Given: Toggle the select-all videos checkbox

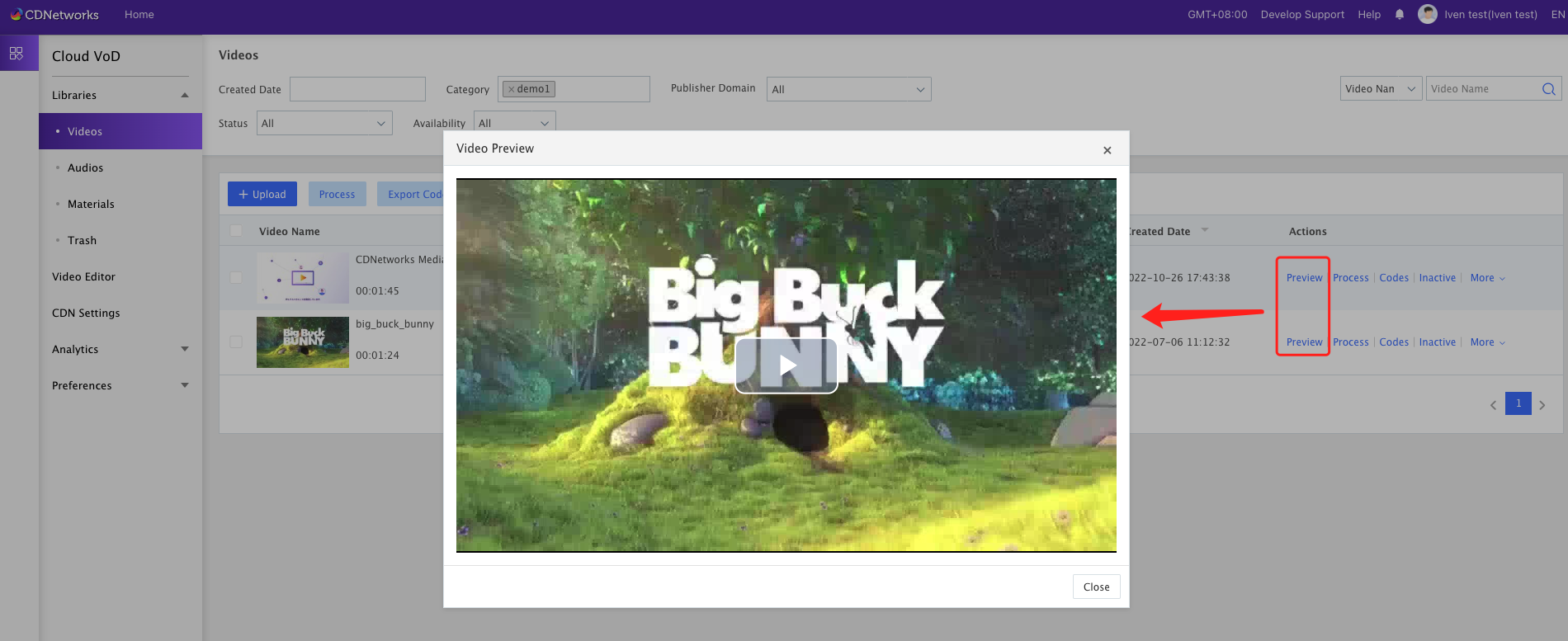Looking at the screenshot, I should tap(236, 231).
